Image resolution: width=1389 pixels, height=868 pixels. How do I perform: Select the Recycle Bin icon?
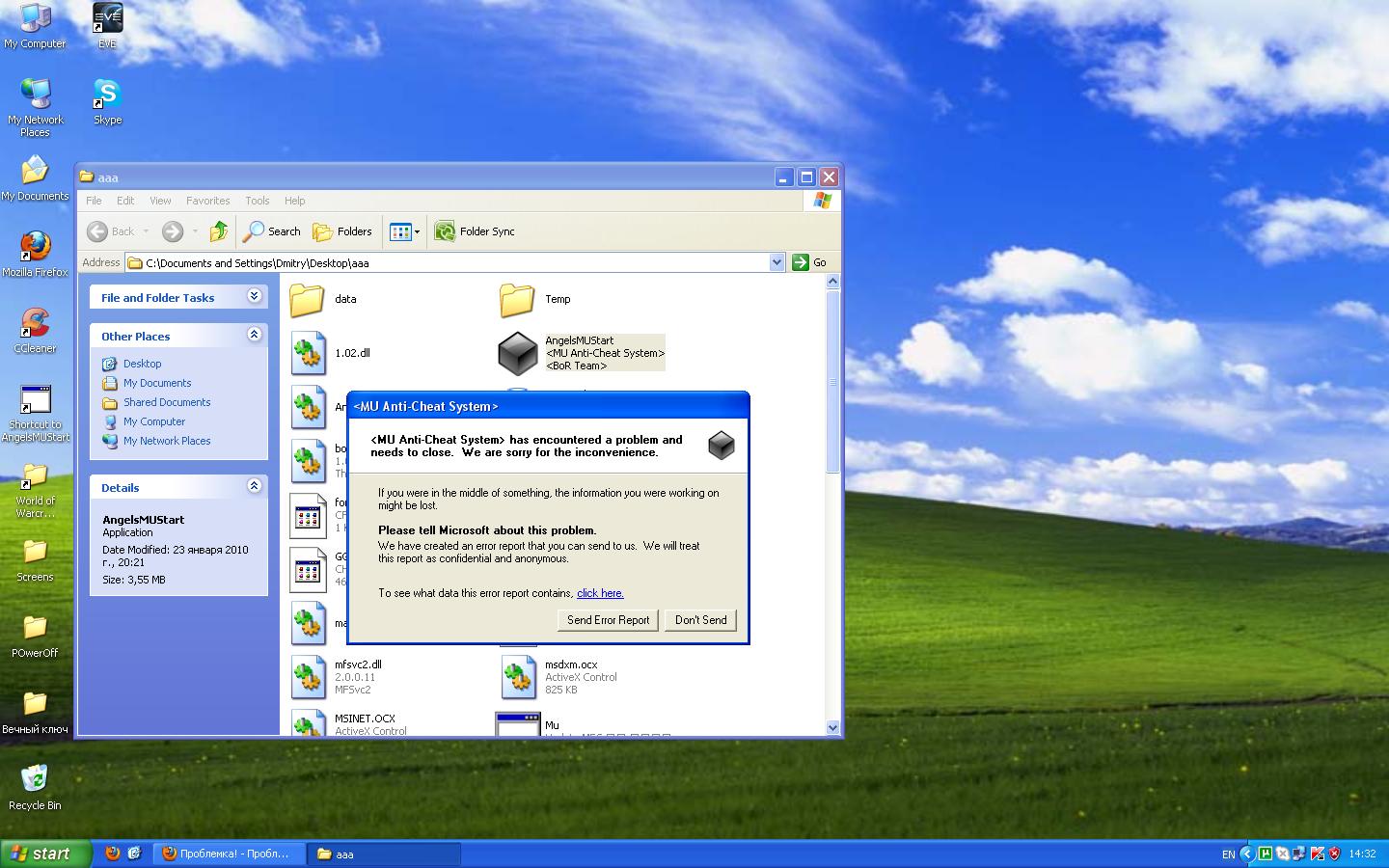pos(35,788)
